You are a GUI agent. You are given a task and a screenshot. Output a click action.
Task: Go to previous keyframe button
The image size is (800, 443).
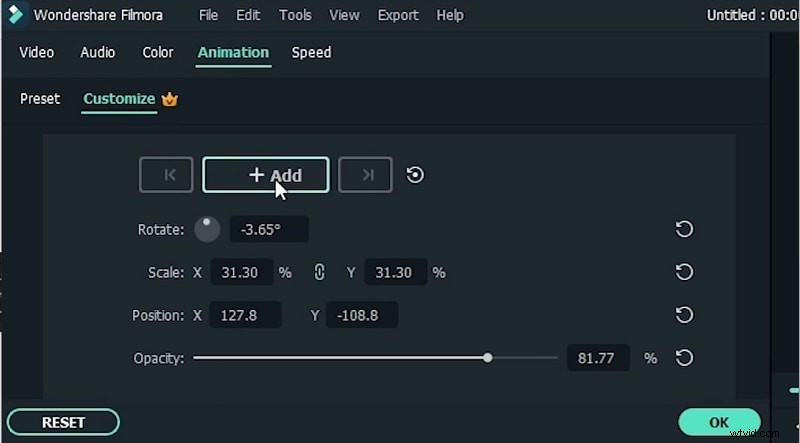click(x=166, y=175)
